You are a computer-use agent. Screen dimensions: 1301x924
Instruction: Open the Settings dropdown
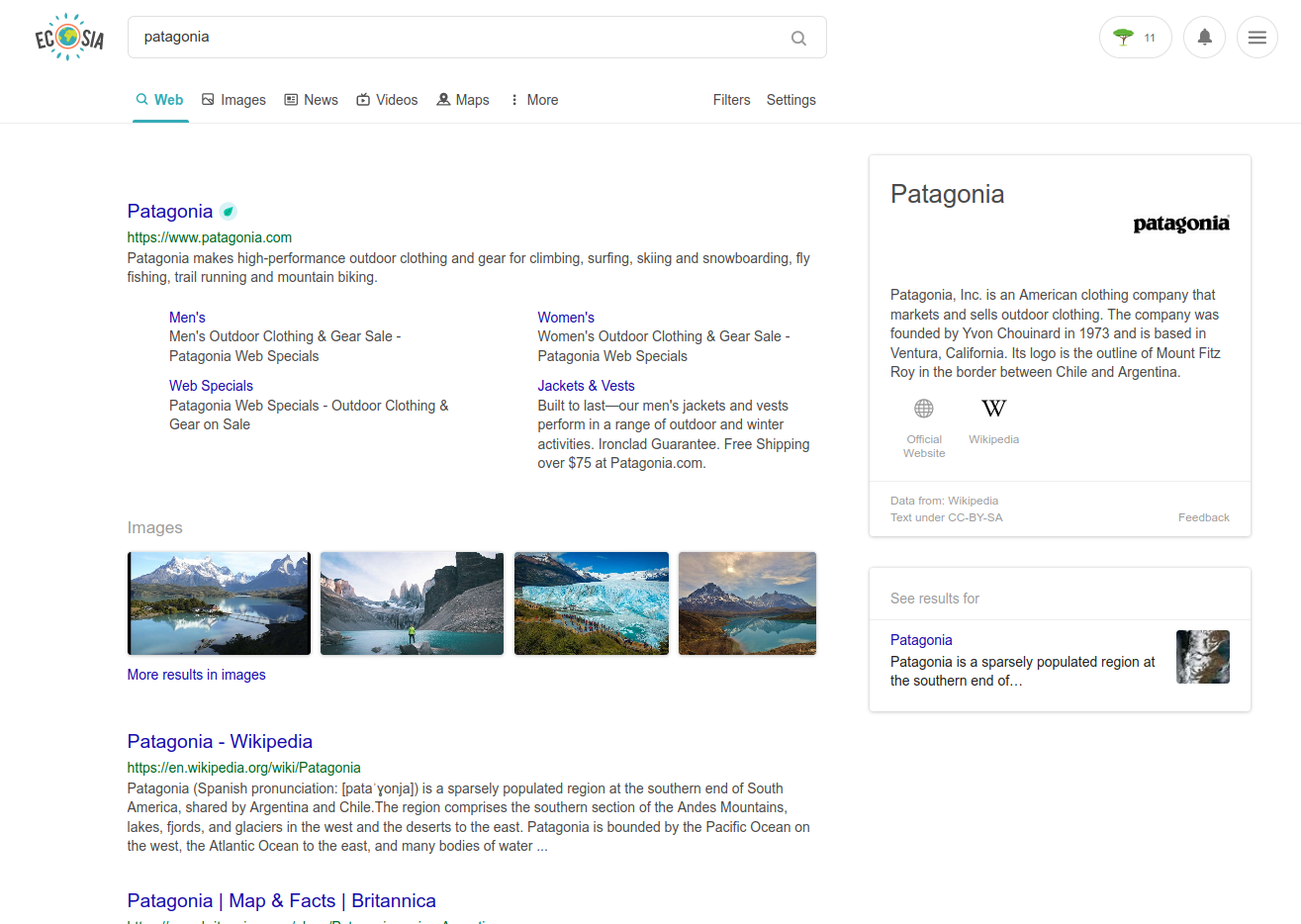click(x=790, y=100)
